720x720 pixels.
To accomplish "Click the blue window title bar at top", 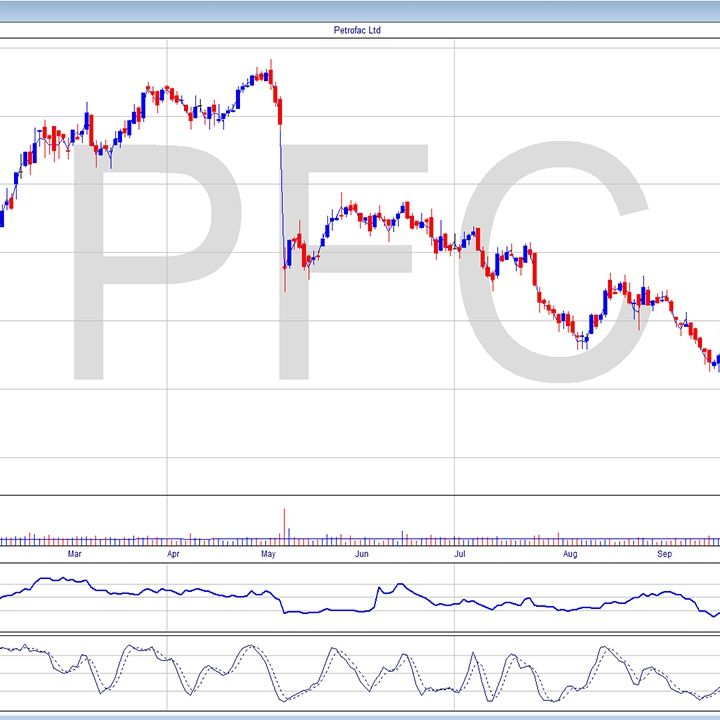I will pos(360,10).
